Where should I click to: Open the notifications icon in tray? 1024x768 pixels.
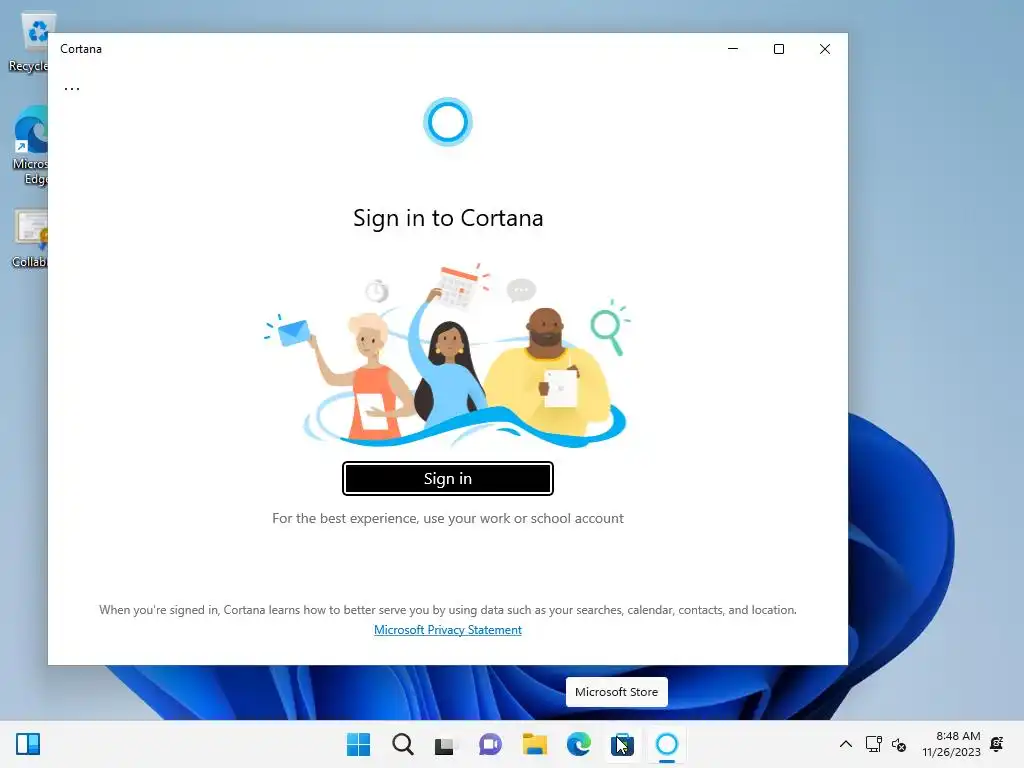pyautogui.click(x=997, y=744)
